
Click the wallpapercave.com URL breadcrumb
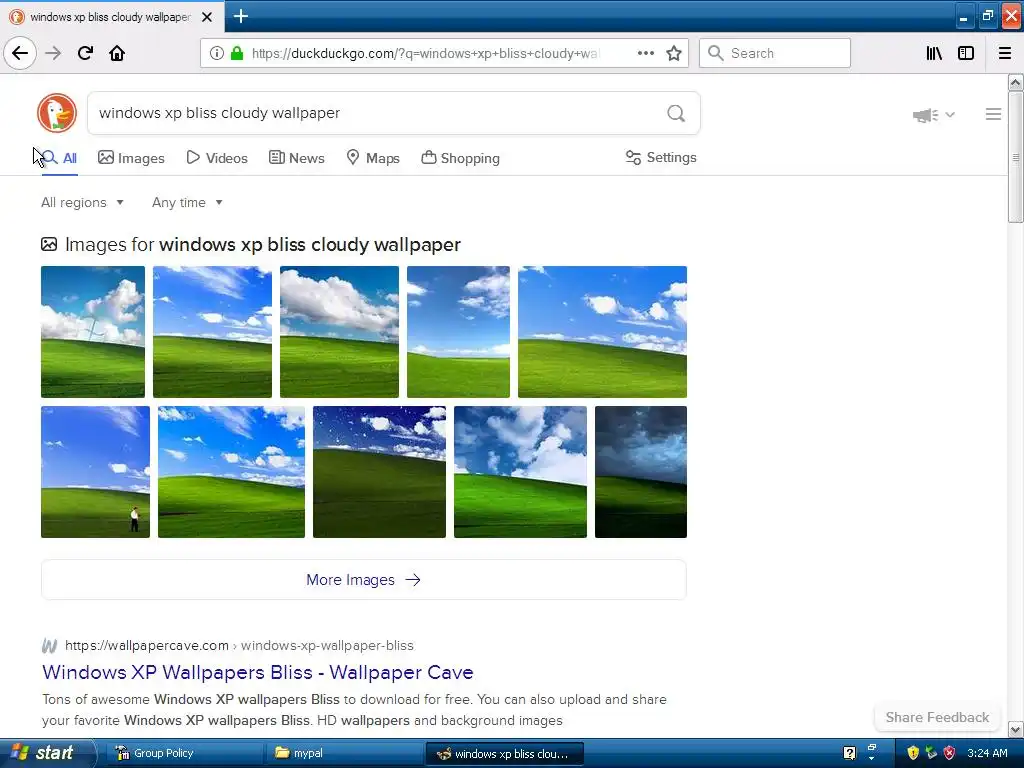(x=239, y=646)
